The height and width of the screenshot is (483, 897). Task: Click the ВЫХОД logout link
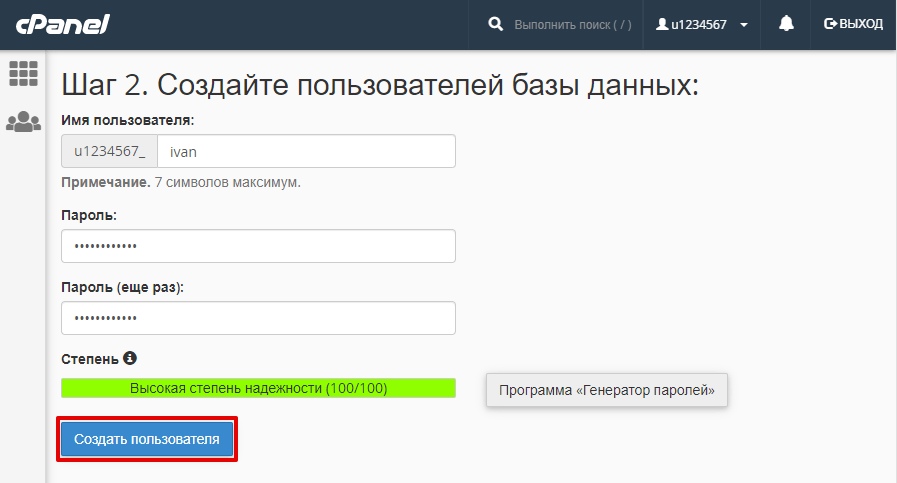point(853,24)
